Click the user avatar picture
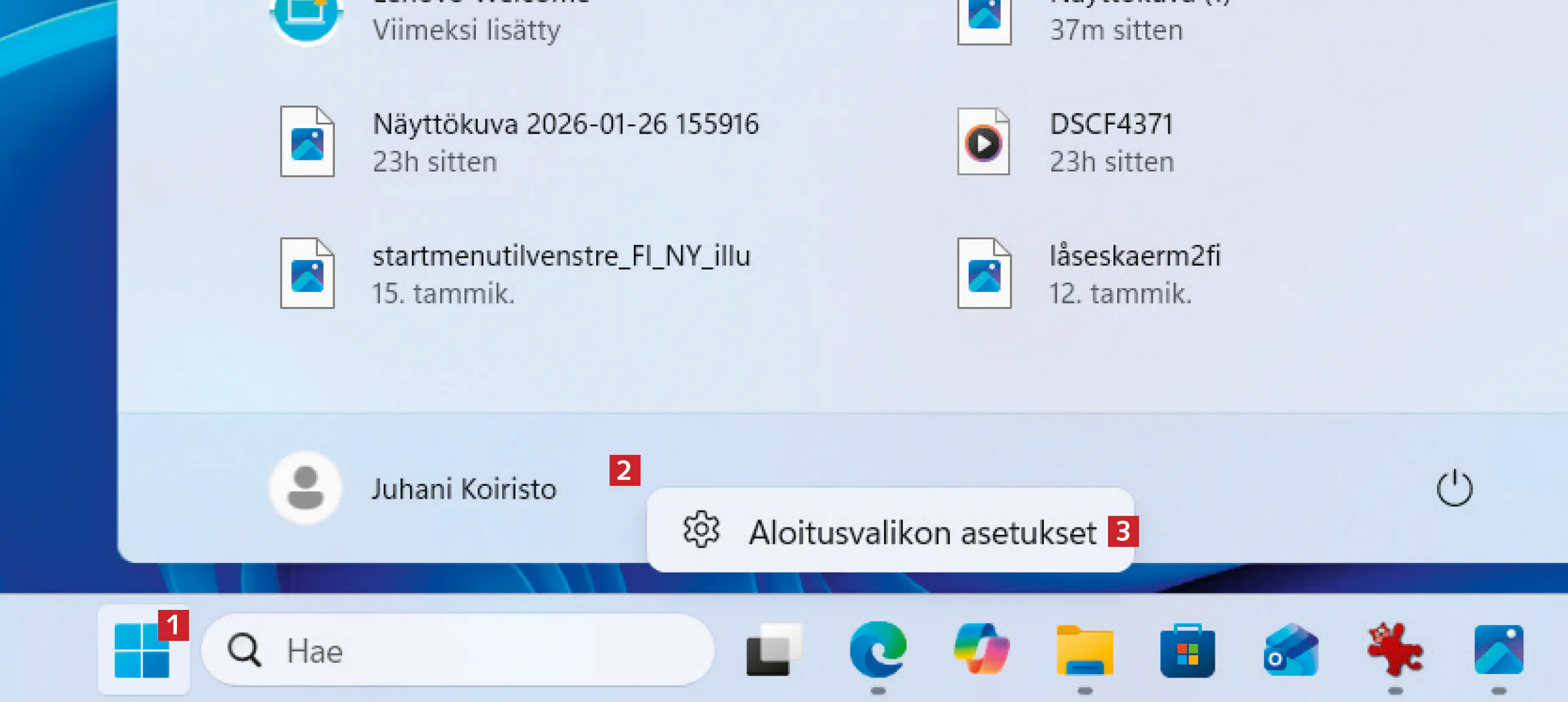1568x702 pixels. (305, 488)
